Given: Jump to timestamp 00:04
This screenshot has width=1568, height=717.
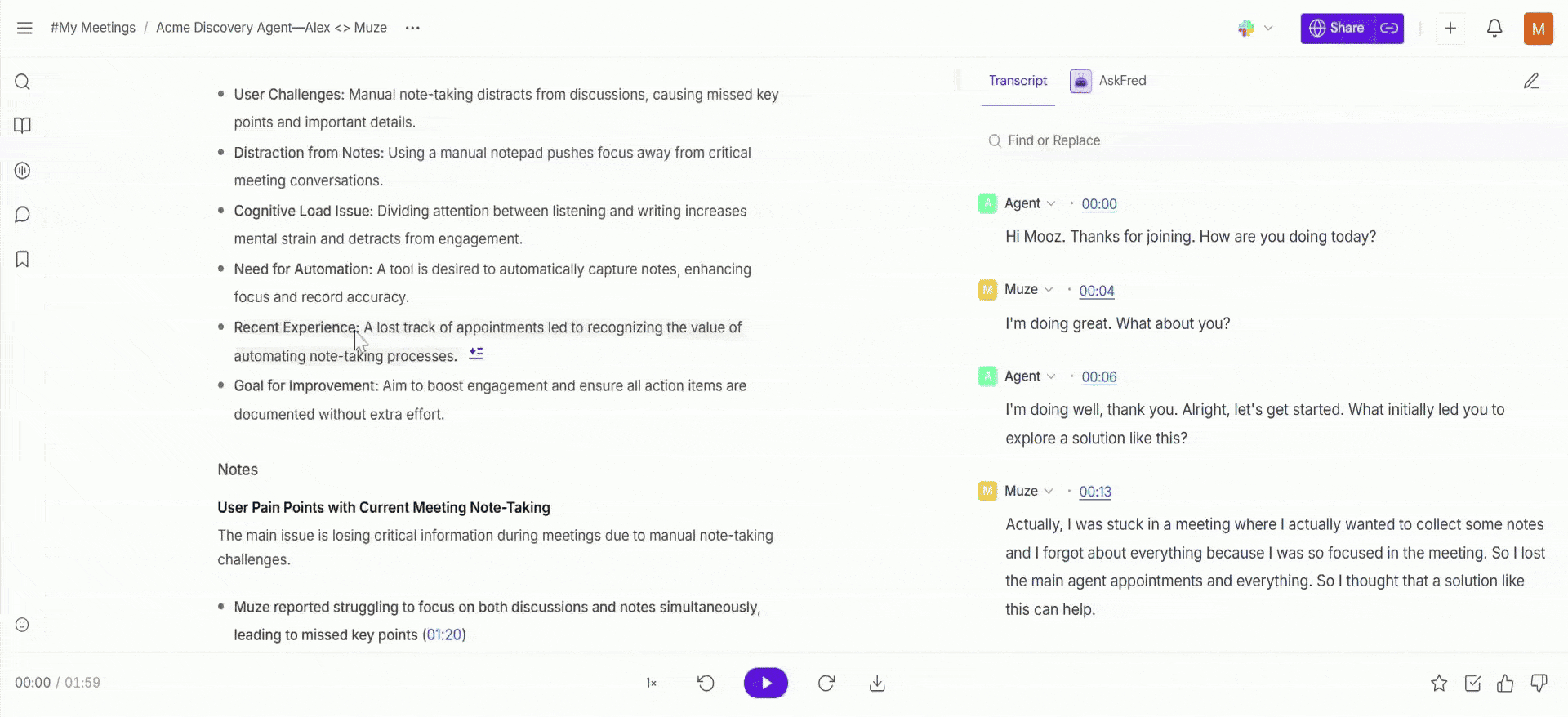Looking at the screenshot, I should [x=1097, y=291].
